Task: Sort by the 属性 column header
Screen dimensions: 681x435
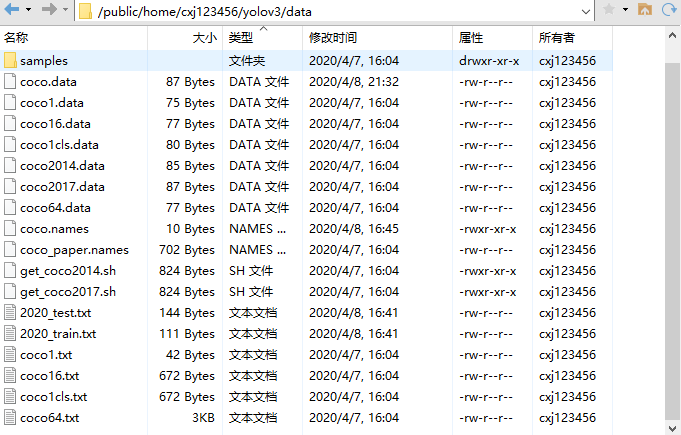Action: 493,38
